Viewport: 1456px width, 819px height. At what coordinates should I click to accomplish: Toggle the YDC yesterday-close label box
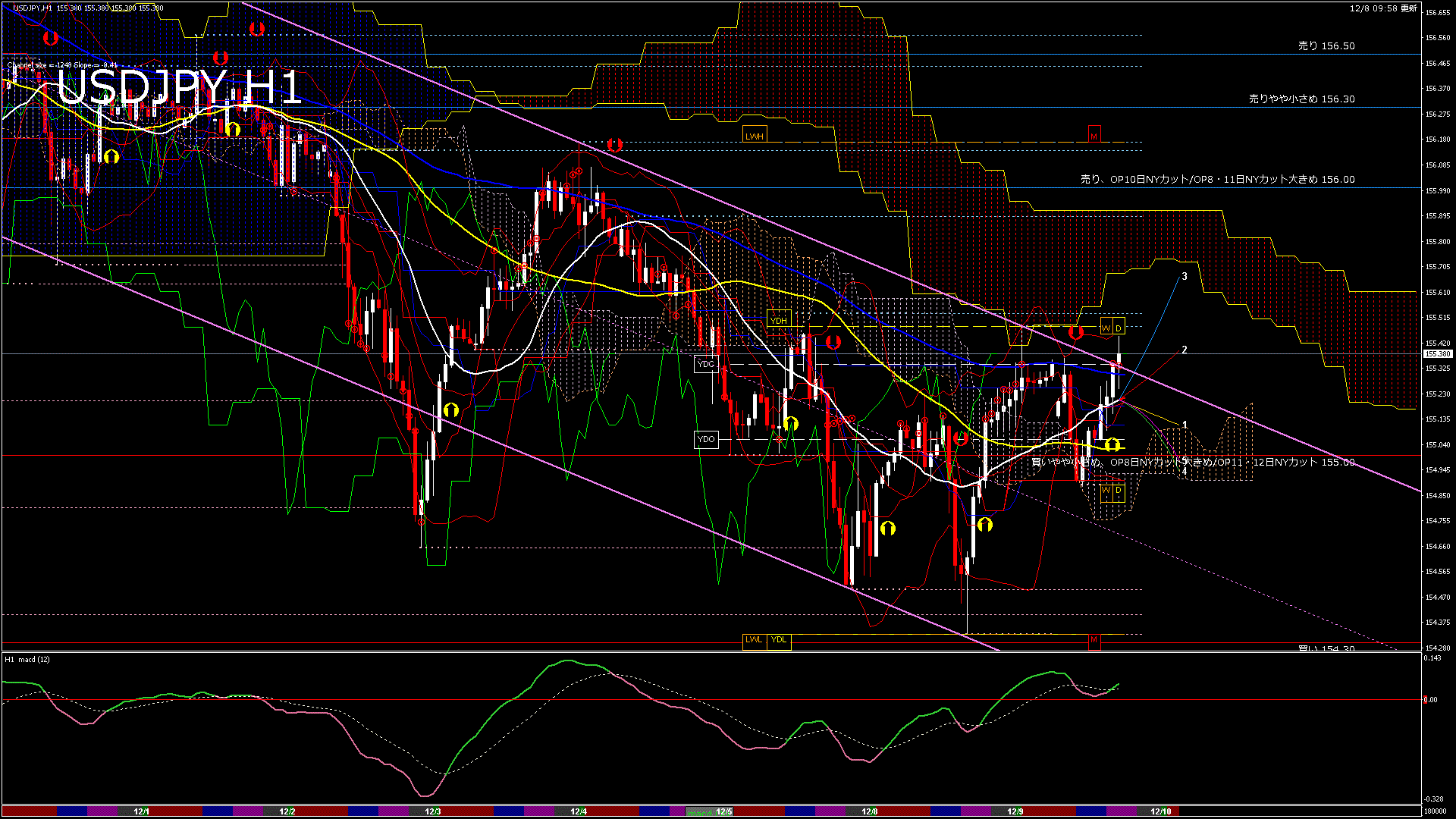click(706, 365)
